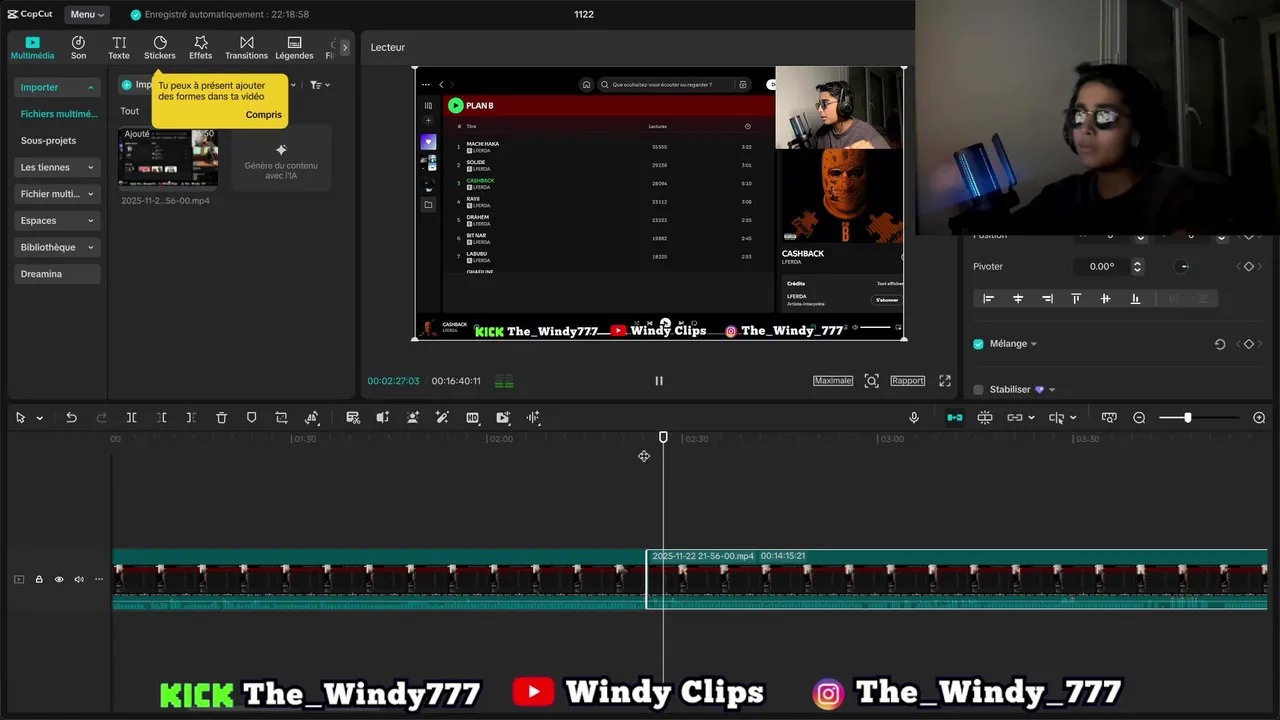Open the Texte tab
The image size is (1280, 720).
[x=119, y=47]
